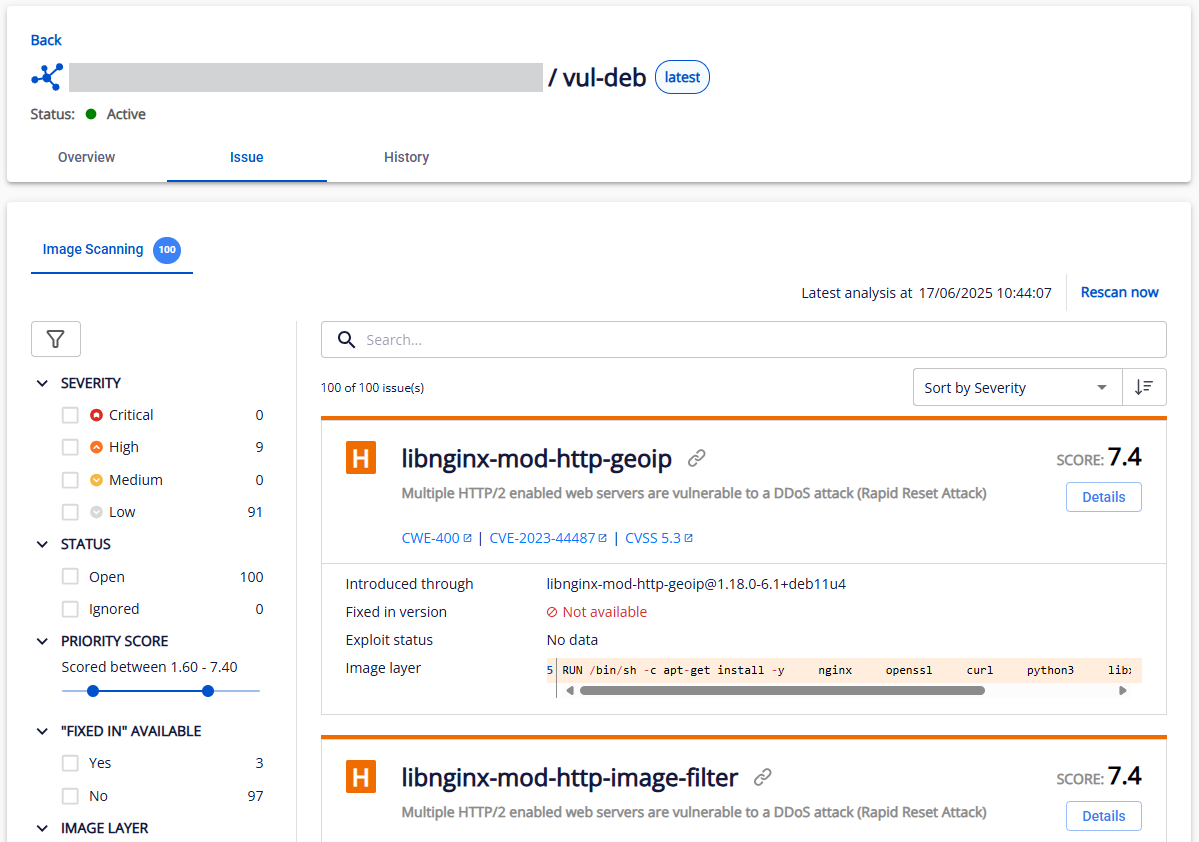Viewport: 1199px width, 842px height.
Task: Click the Medium severity icon
Action: point(96,480)
